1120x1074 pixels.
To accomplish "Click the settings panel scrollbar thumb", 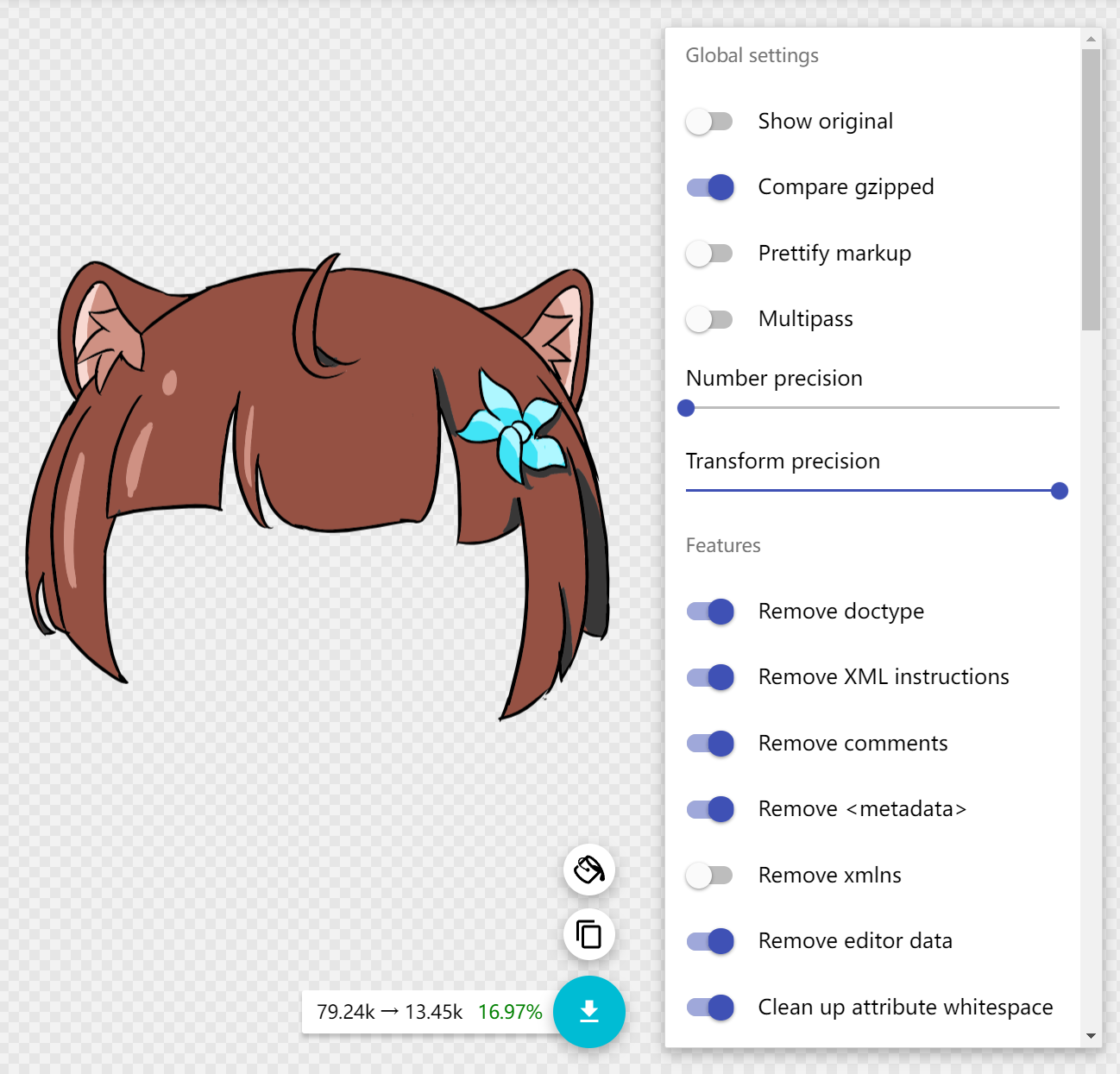I will pyautogui.click(x=1091, y=190).
